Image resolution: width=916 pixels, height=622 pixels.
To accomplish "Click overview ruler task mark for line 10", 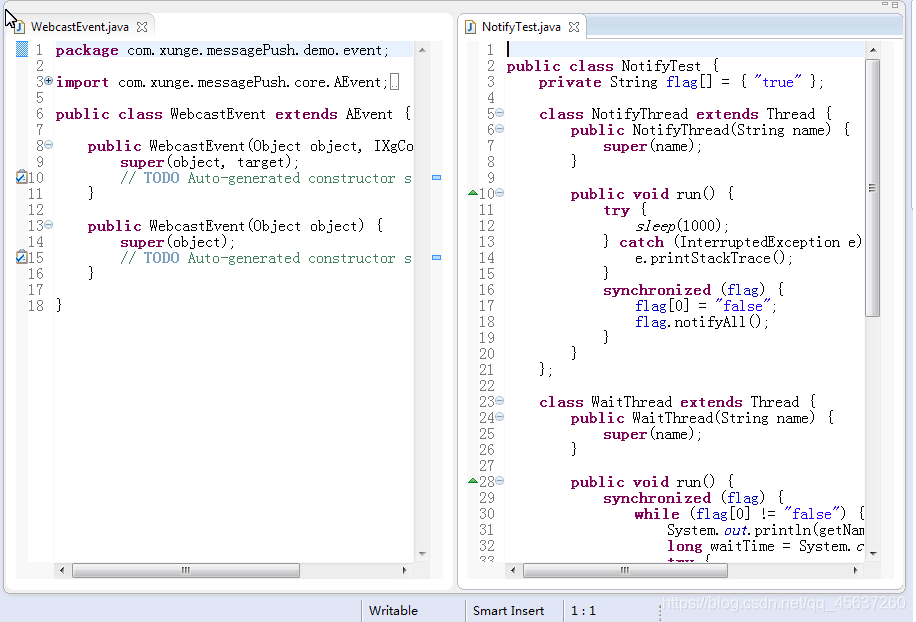I will [x=436, y=177].
